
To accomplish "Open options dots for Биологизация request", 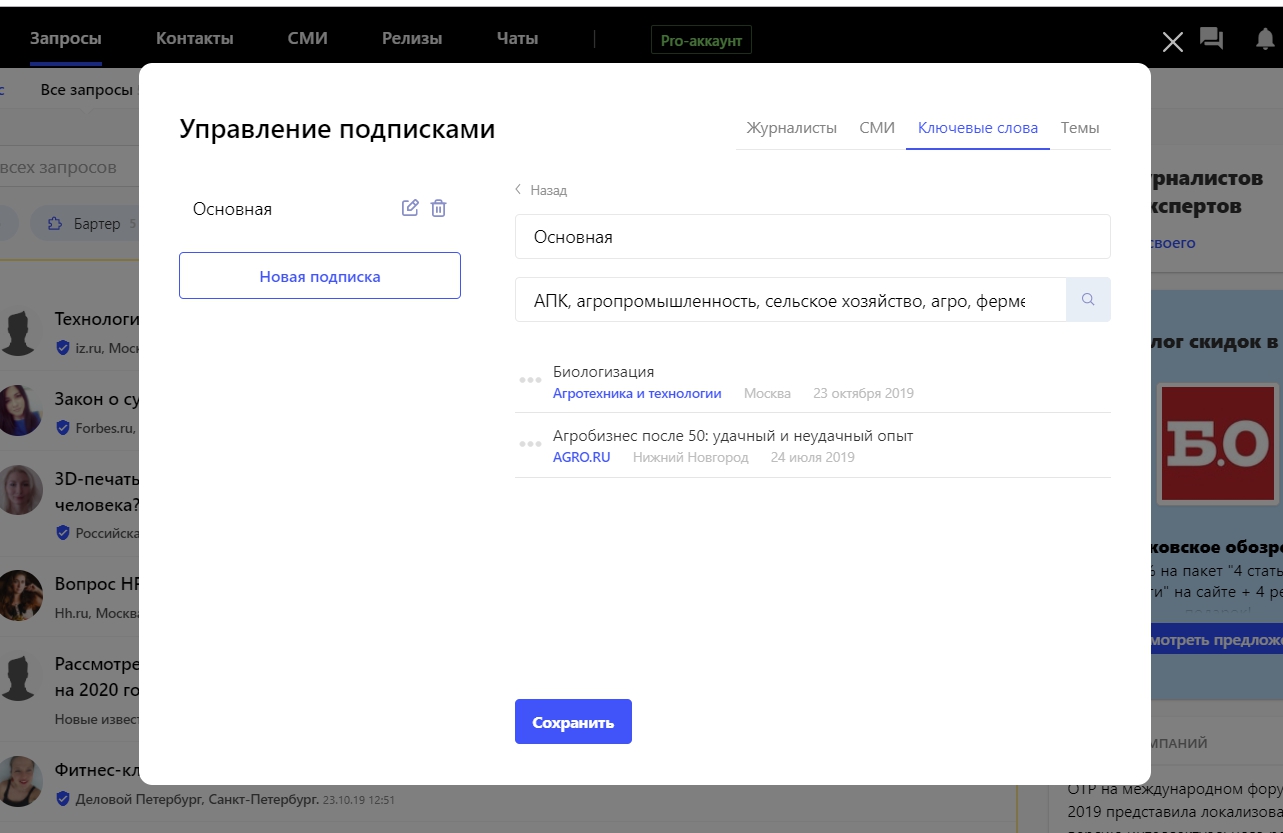I will tap(530, 380).
